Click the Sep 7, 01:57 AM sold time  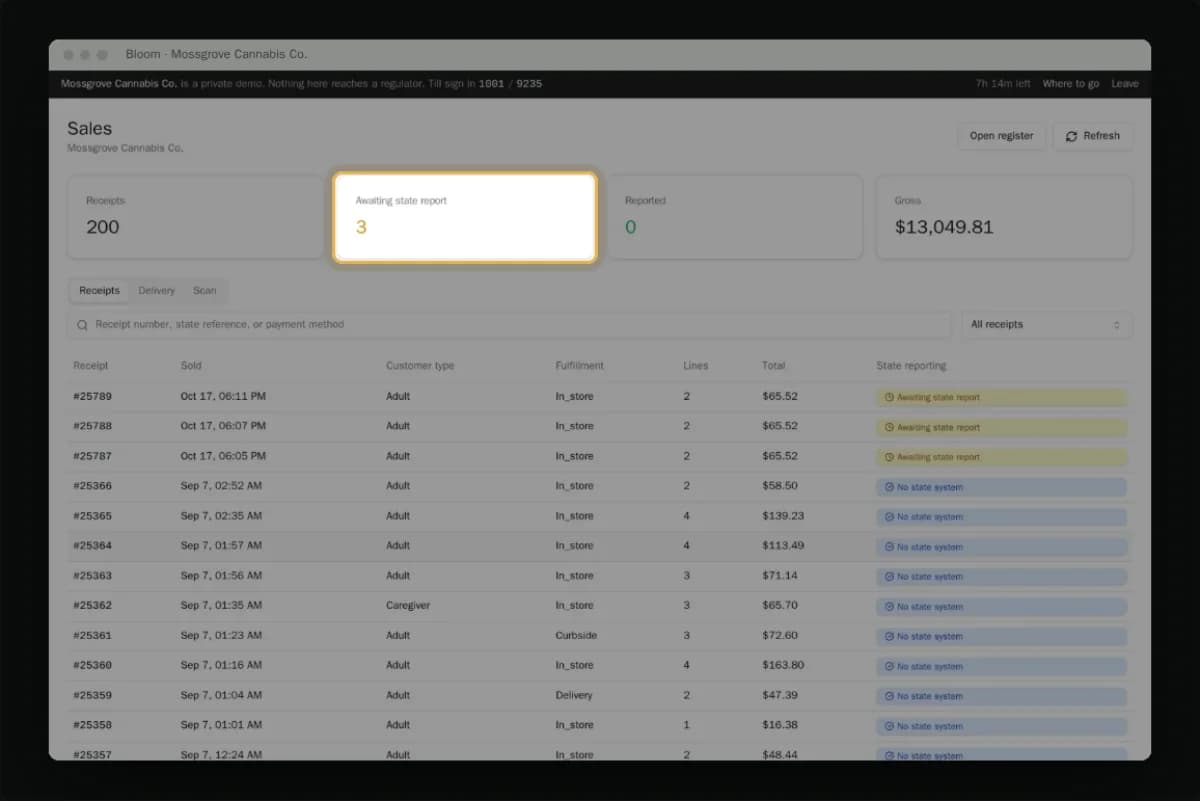coord(221,546)
